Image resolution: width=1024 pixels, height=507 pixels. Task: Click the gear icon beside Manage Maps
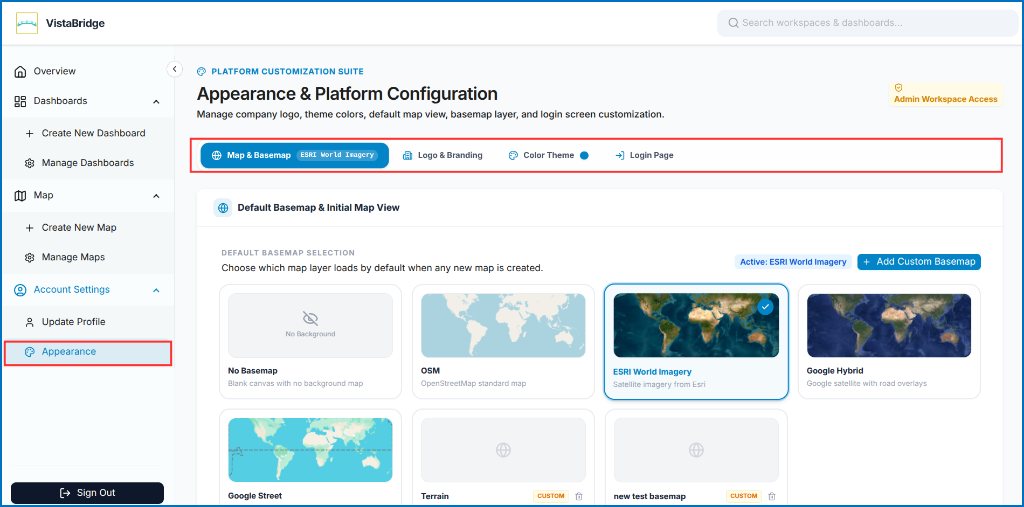tap(29, 257)
